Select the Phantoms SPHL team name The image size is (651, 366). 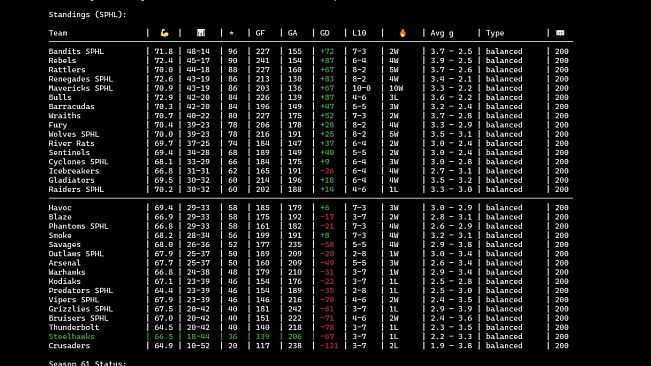point(78,226)
